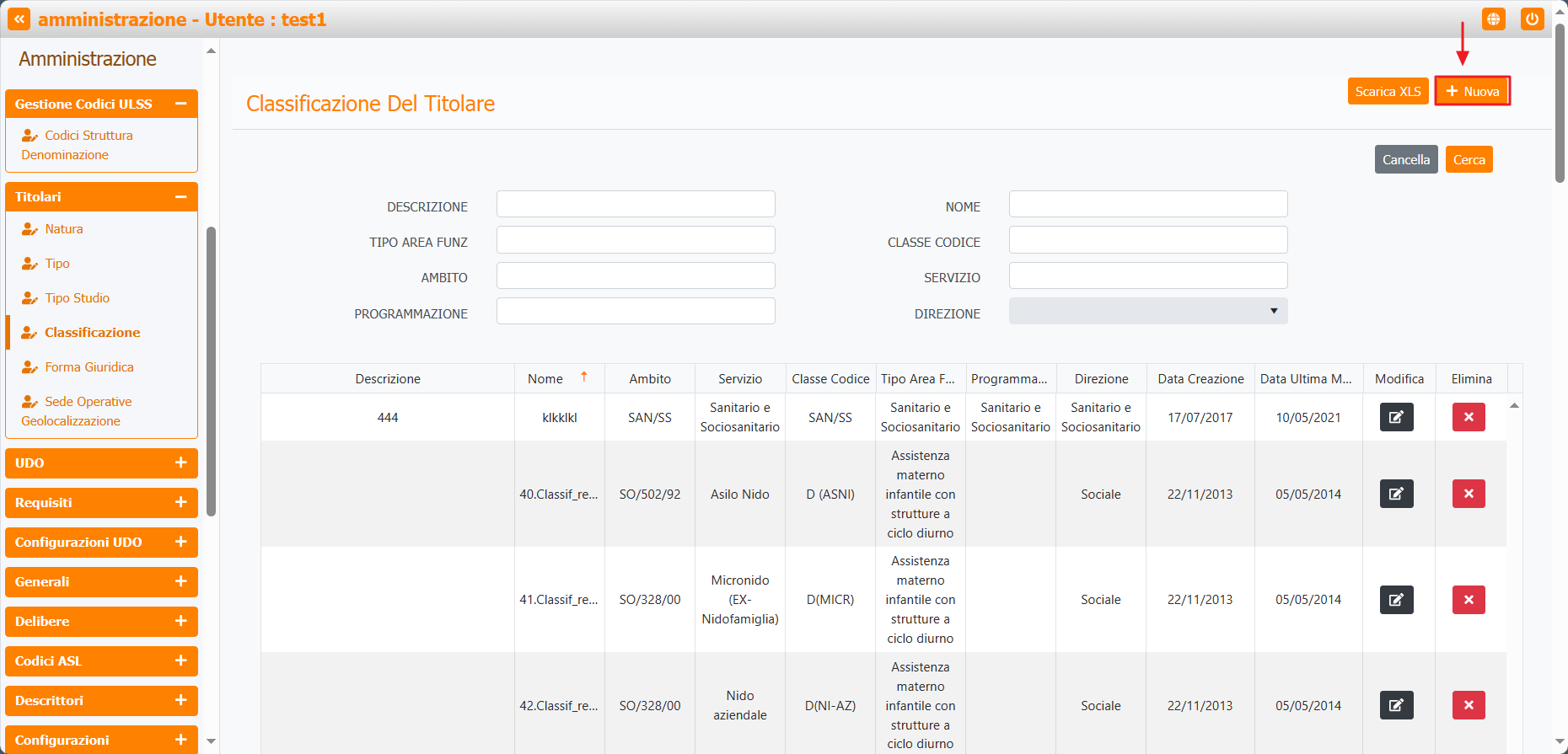Edit the row with description 444

coord(1396,417)
